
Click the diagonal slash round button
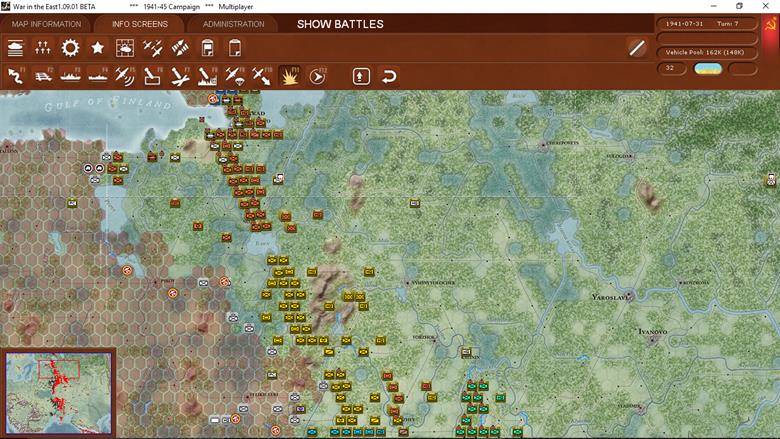tap(637, 48)
